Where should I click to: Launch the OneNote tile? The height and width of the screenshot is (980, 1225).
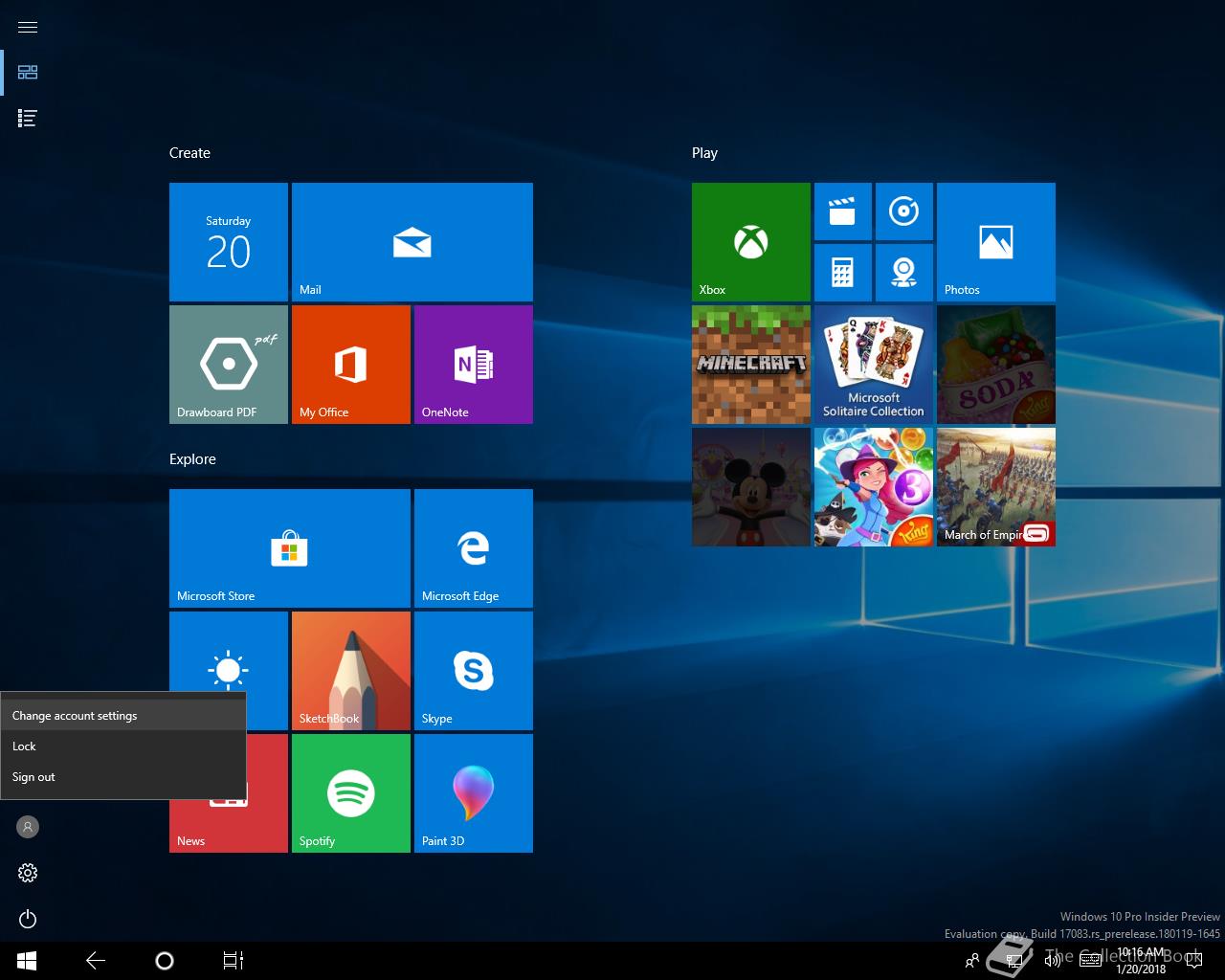pos(474,365)
